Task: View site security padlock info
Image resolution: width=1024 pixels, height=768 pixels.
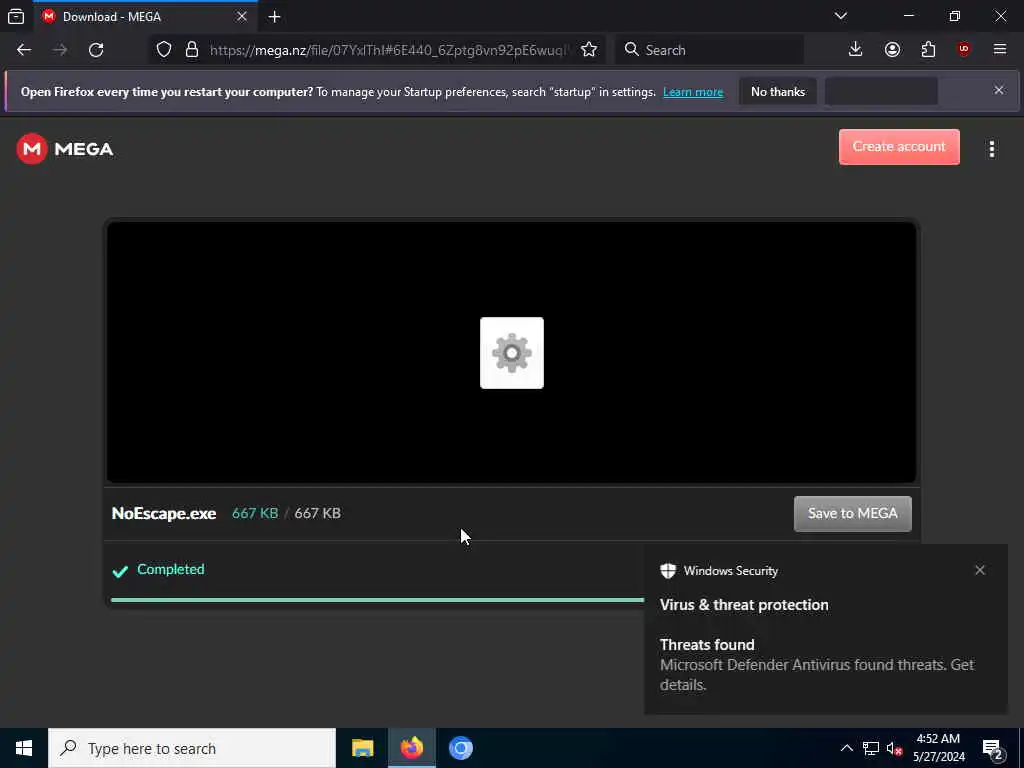Action: click(x=191, y=50)
